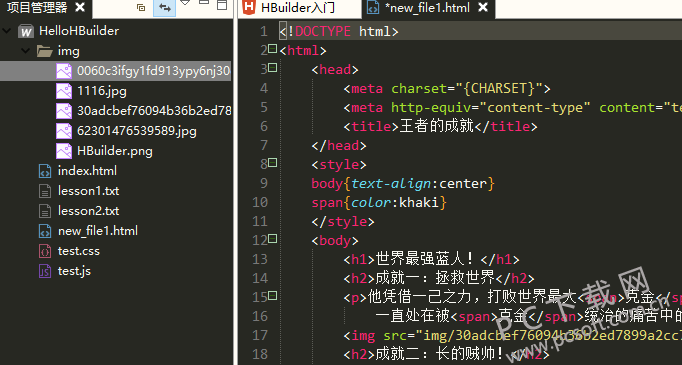Image resolution: width=682 pixels, height=365 pixels.
Task: Fold the head block at line 3
Action: 272,67
